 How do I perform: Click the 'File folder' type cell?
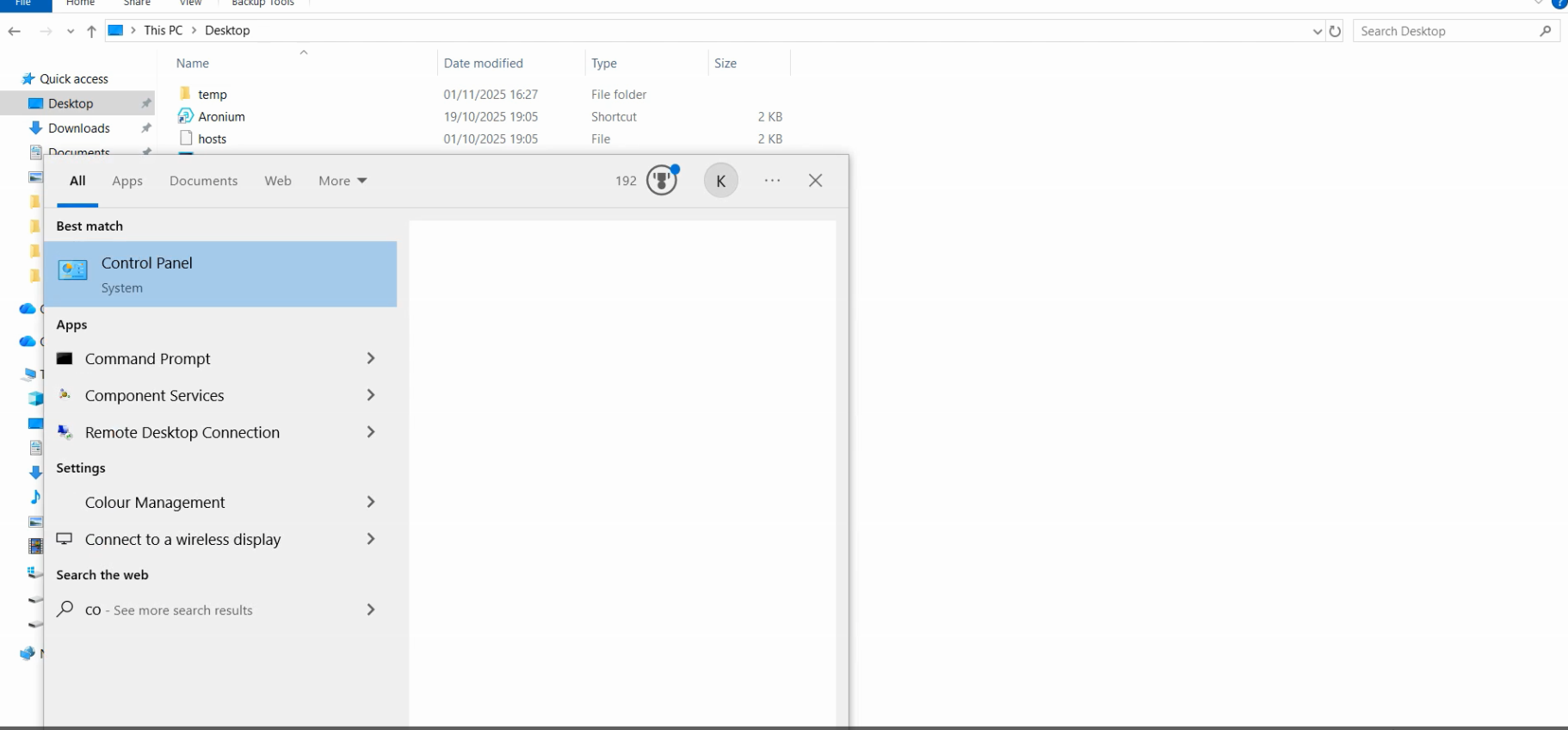(x=619, y=94)
